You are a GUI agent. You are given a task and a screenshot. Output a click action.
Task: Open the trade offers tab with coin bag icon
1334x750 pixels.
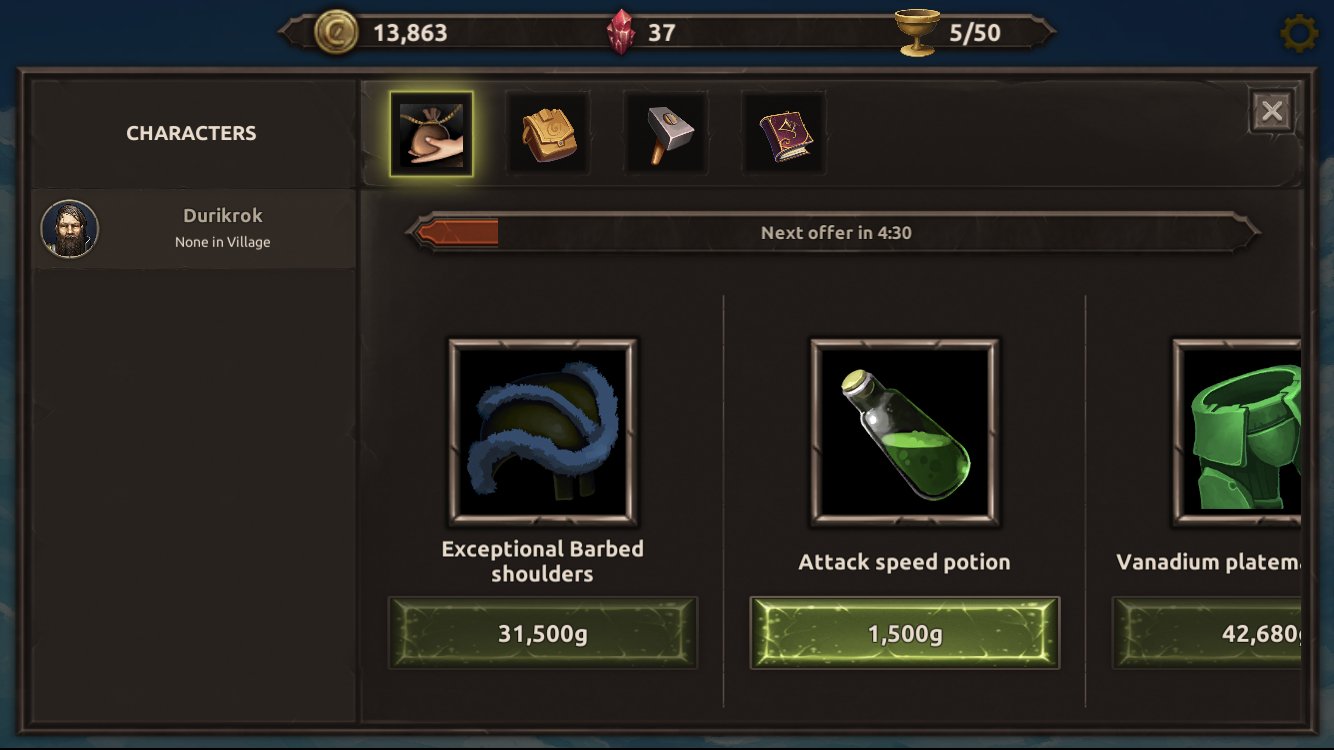(x=431, y=134)
